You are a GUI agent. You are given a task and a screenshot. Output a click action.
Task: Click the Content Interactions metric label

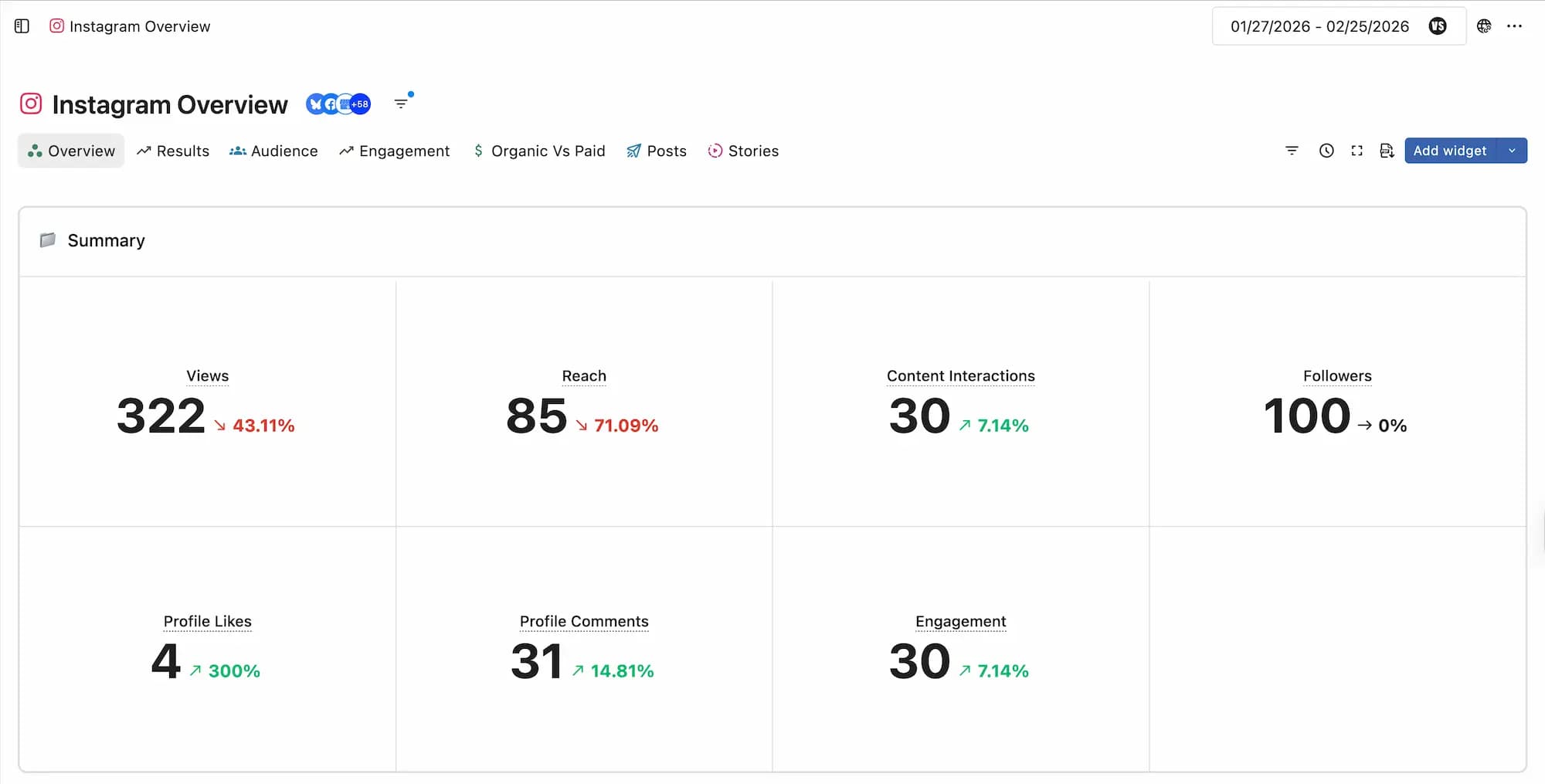tap(960, 376)
